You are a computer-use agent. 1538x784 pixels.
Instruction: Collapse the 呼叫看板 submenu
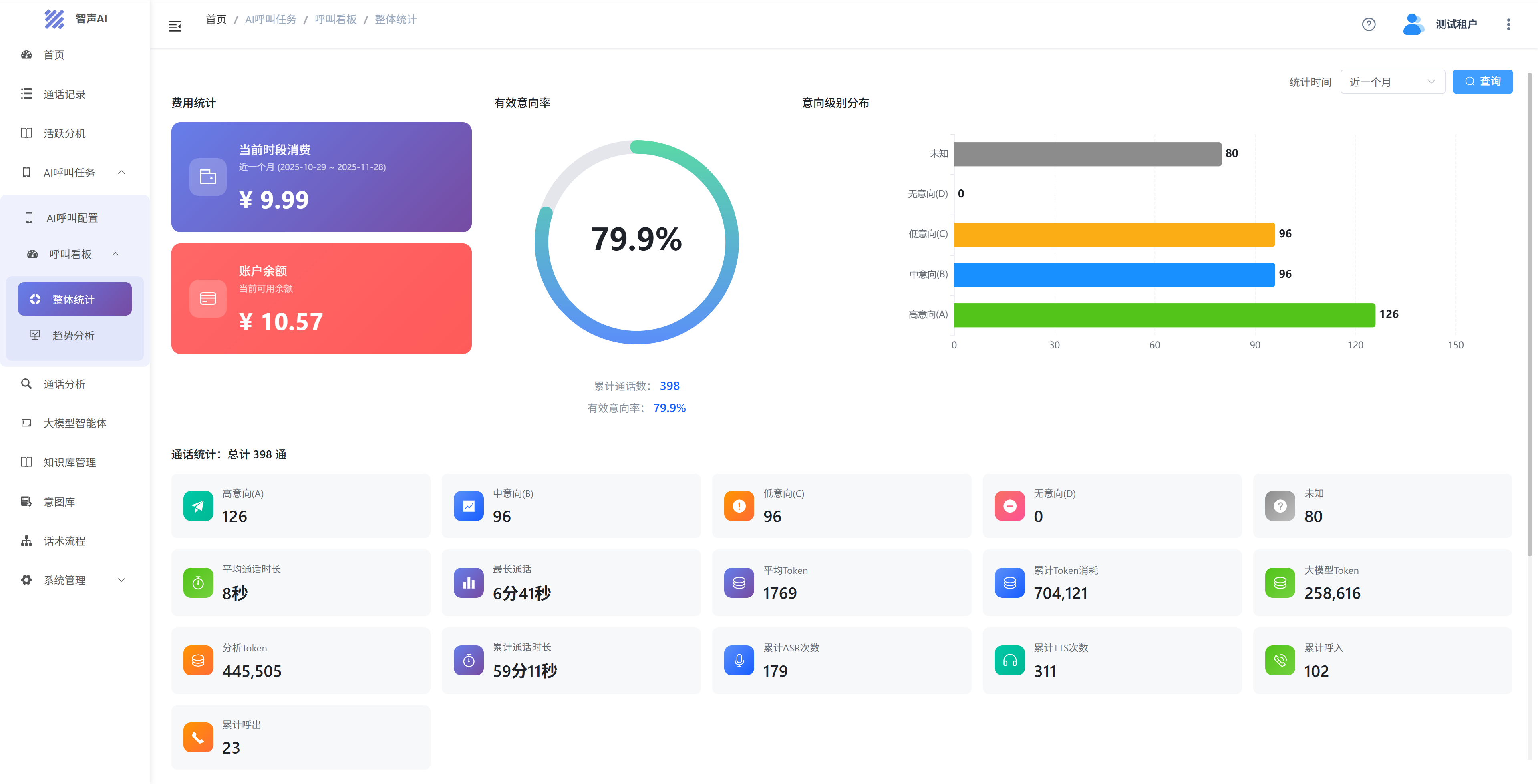pos(115,254)
